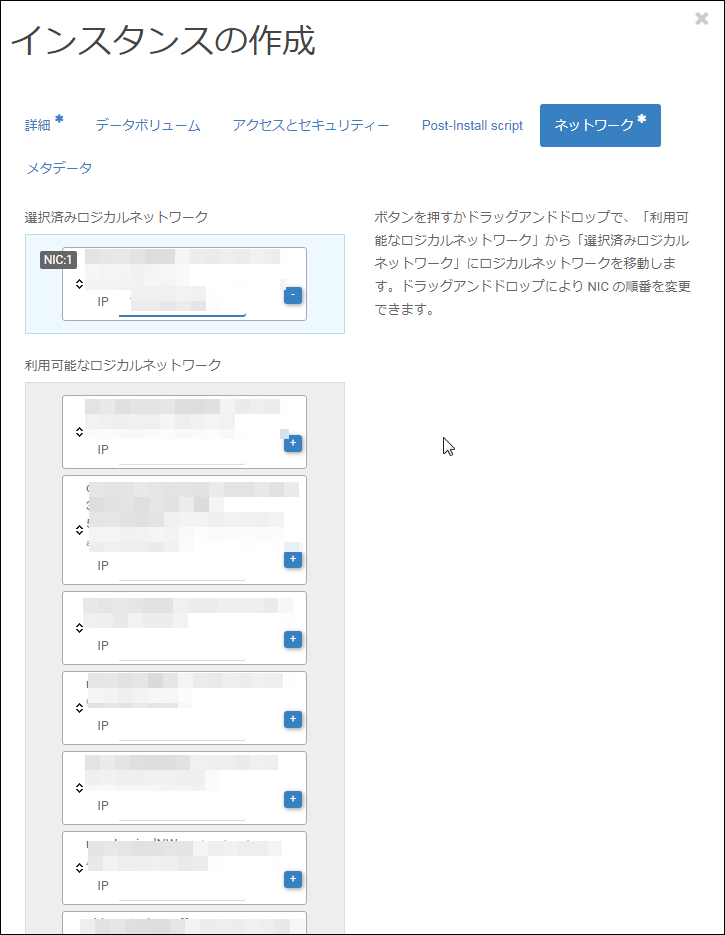Close the インスタンスの作成 dialog
This screenshot has height=935, width=725.
click(x=702, y=19)
